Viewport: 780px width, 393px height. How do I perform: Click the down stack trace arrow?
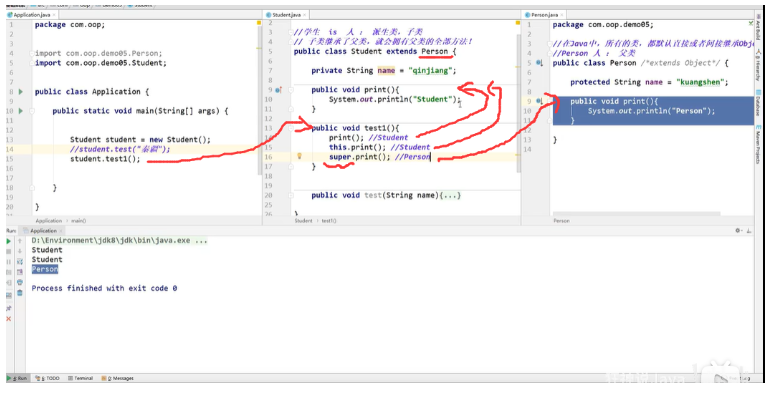coord(19,251)
